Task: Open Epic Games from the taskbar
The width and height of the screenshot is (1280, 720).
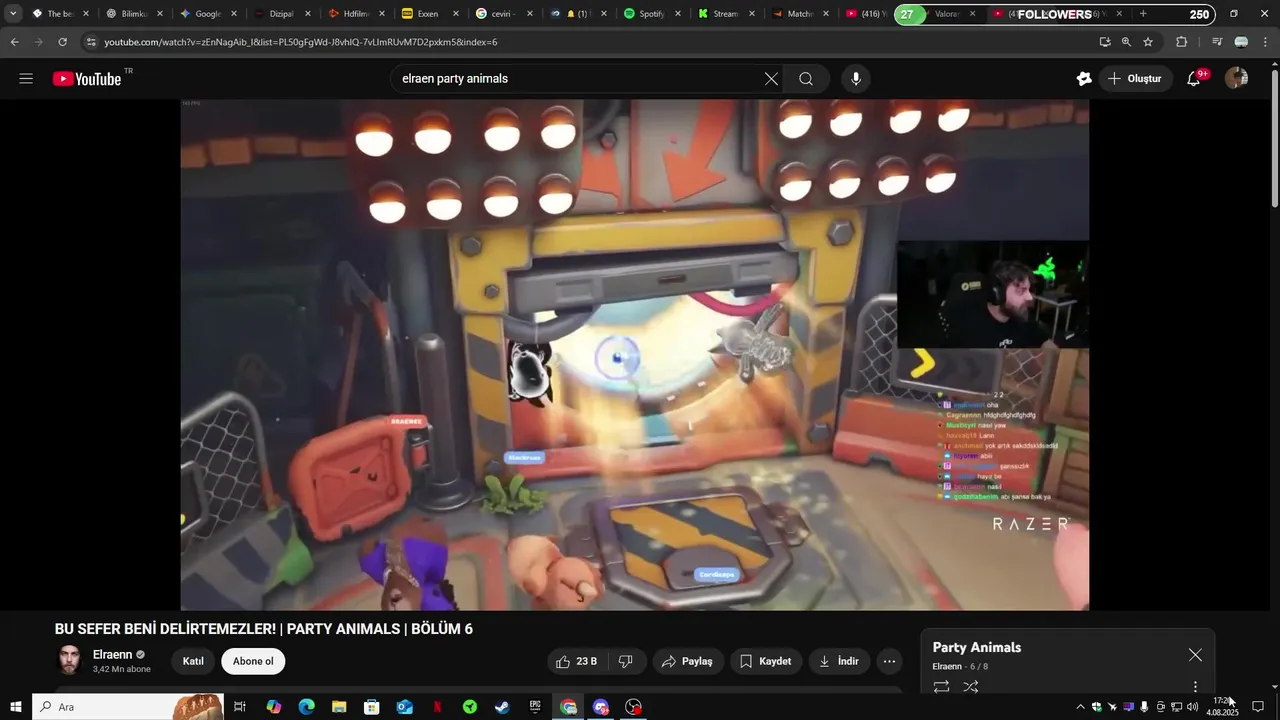Action: coord(535,707)
